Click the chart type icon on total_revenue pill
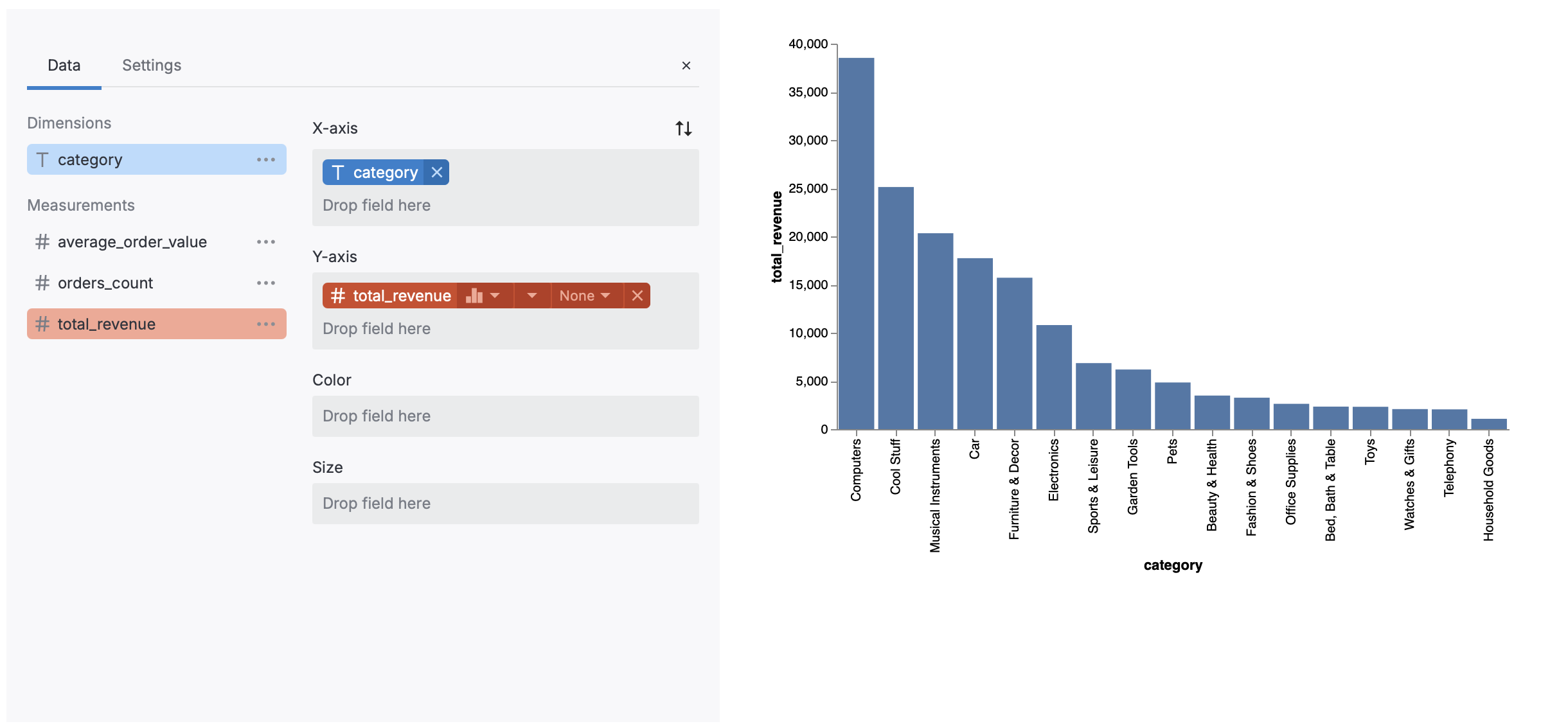 (x=475, y=296)
